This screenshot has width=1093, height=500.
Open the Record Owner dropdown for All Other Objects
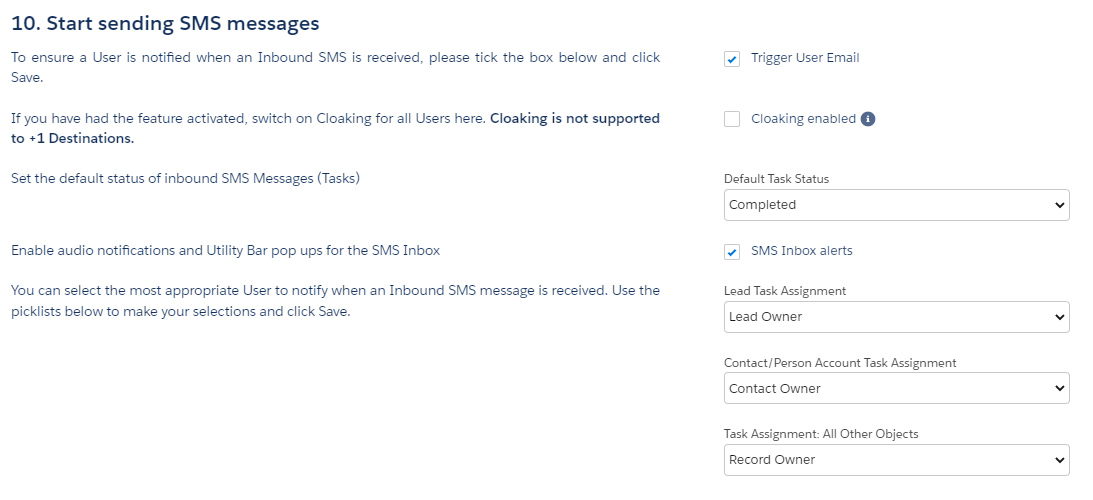(896, 460)
